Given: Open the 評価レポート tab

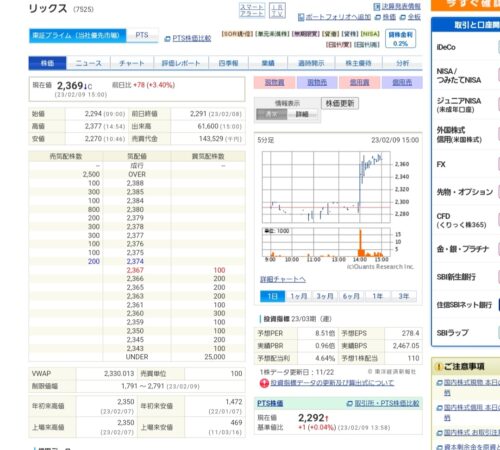Looking at the screenshot, I should pyautogui.click(x=181, y=63).
